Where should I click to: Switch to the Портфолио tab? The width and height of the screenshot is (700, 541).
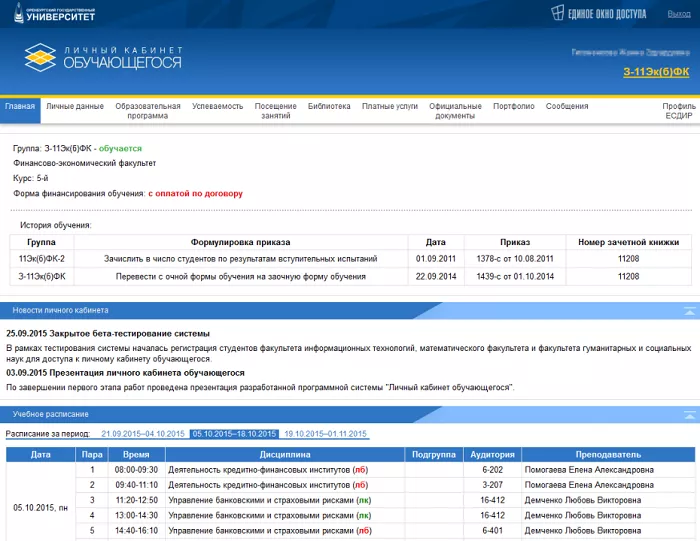pyautogui.click(x=513, y=106)
